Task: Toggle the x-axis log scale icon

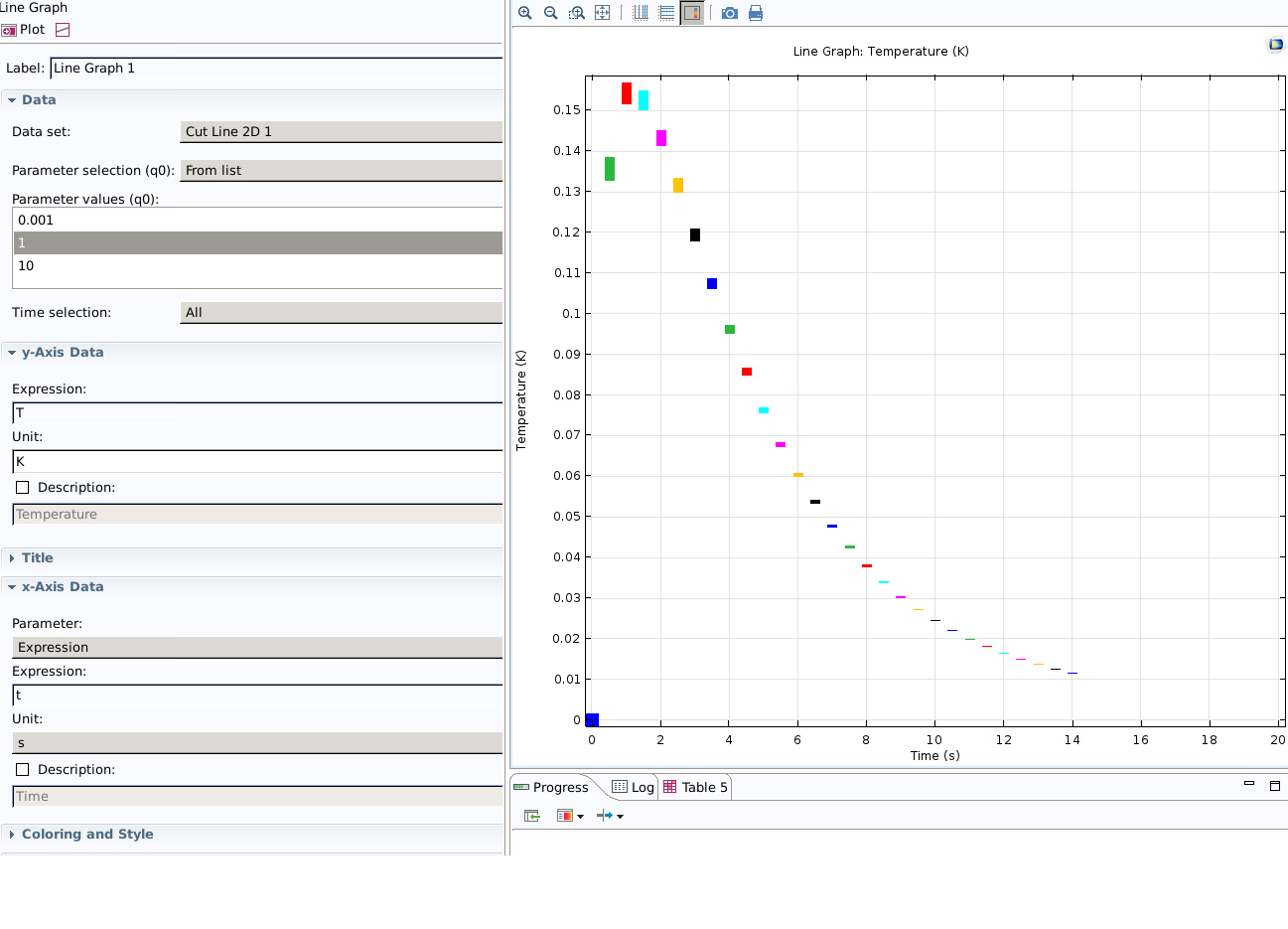Action: click(641, 13)
